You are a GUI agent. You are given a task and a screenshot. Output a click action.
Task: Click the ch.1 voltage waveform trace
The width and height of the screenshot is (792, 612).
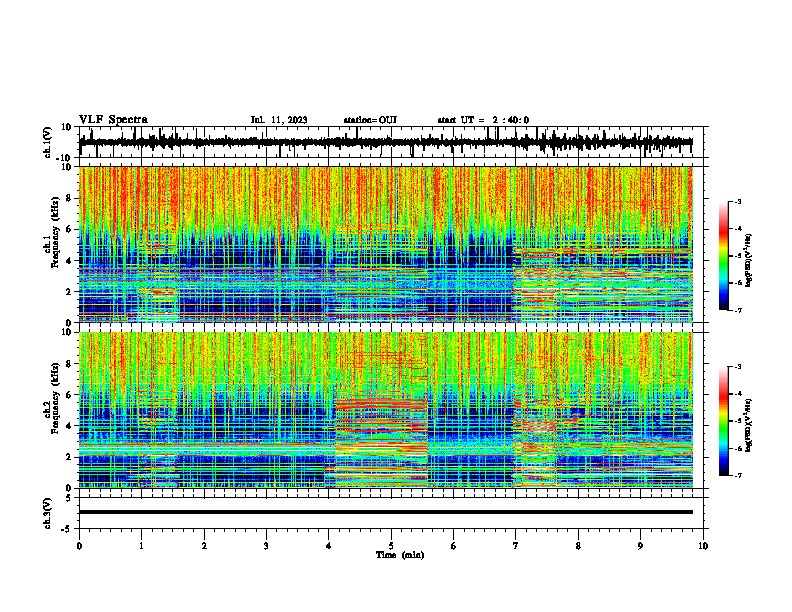click(x=386, y=142)
